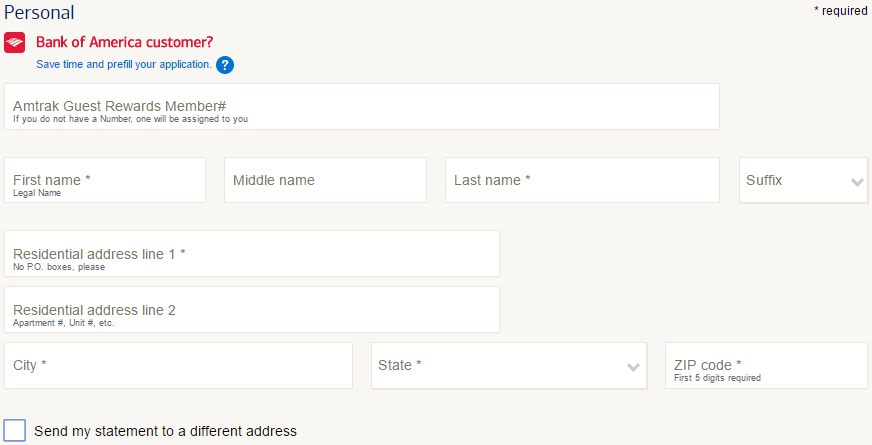Open the Suffix dropdown
The width and height of the screenshot is (872, 445).
coord(803,180)
